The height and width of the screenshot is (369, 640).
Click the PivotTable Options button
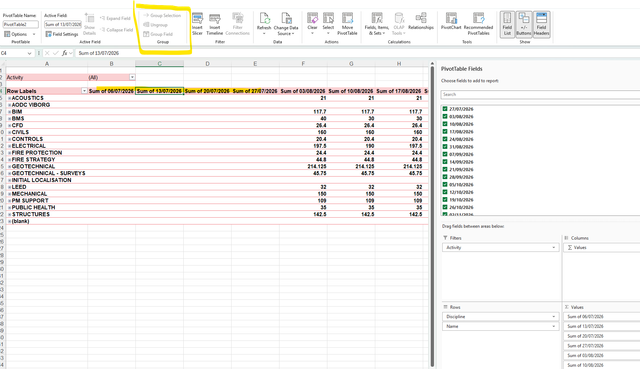16,34
